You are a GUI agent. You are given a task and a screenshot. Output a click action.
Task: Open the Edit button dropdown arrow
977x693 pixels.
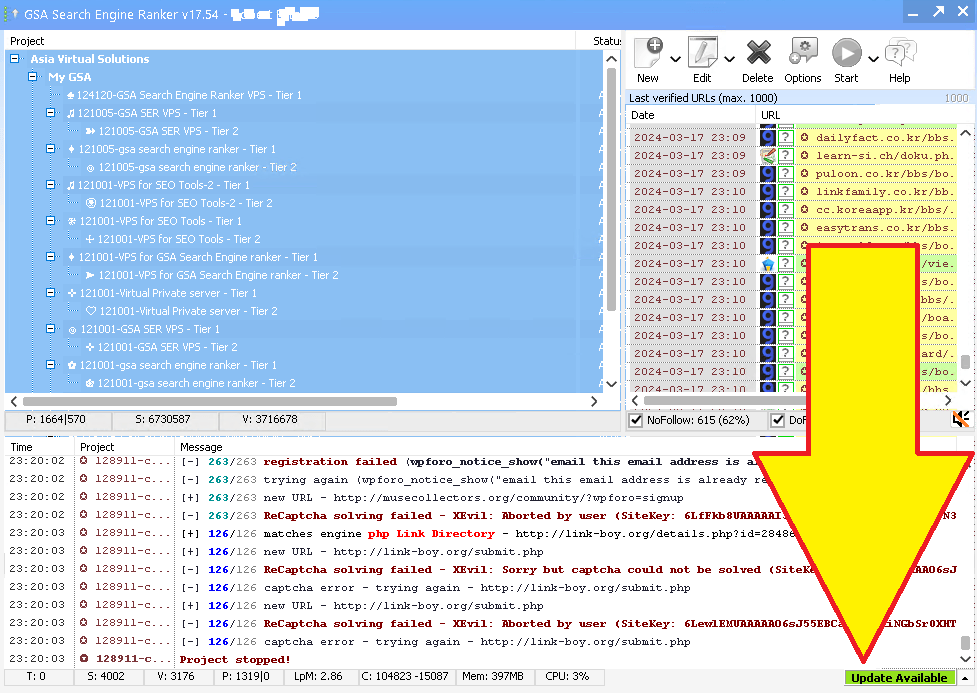[x=729, y=59]
